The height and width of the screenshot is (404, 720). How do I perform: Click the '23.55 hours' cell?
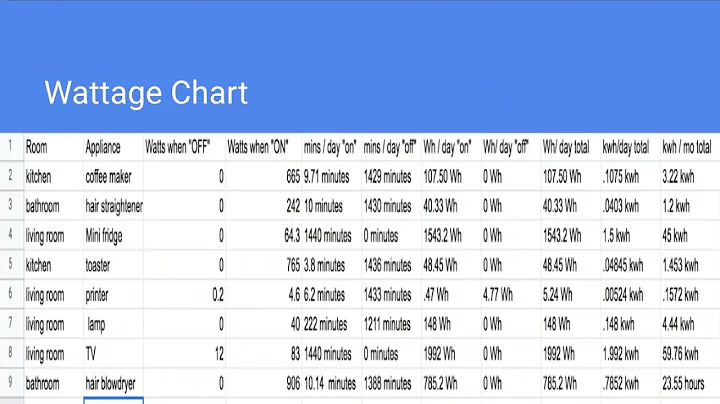(688, 383)
